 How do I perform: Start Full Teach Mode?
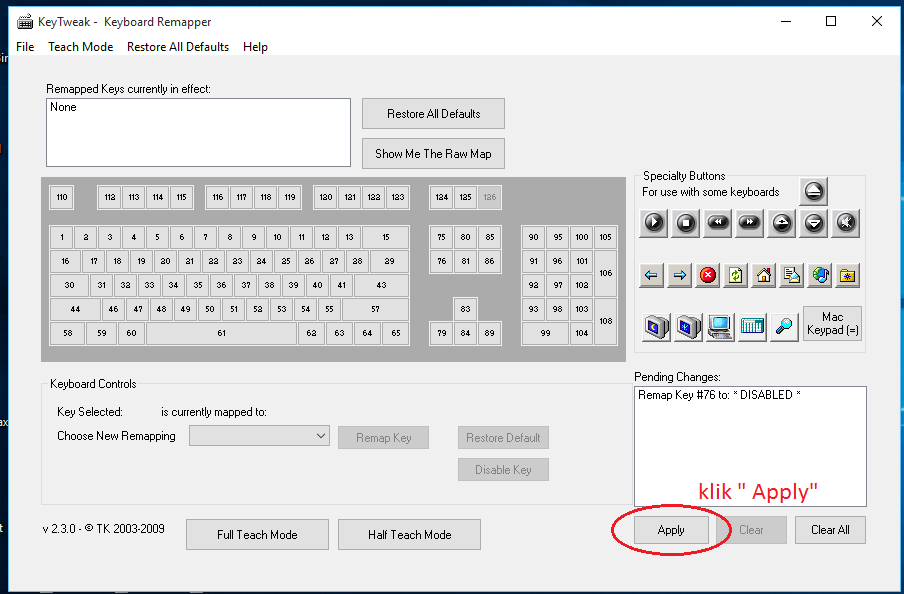257,535
